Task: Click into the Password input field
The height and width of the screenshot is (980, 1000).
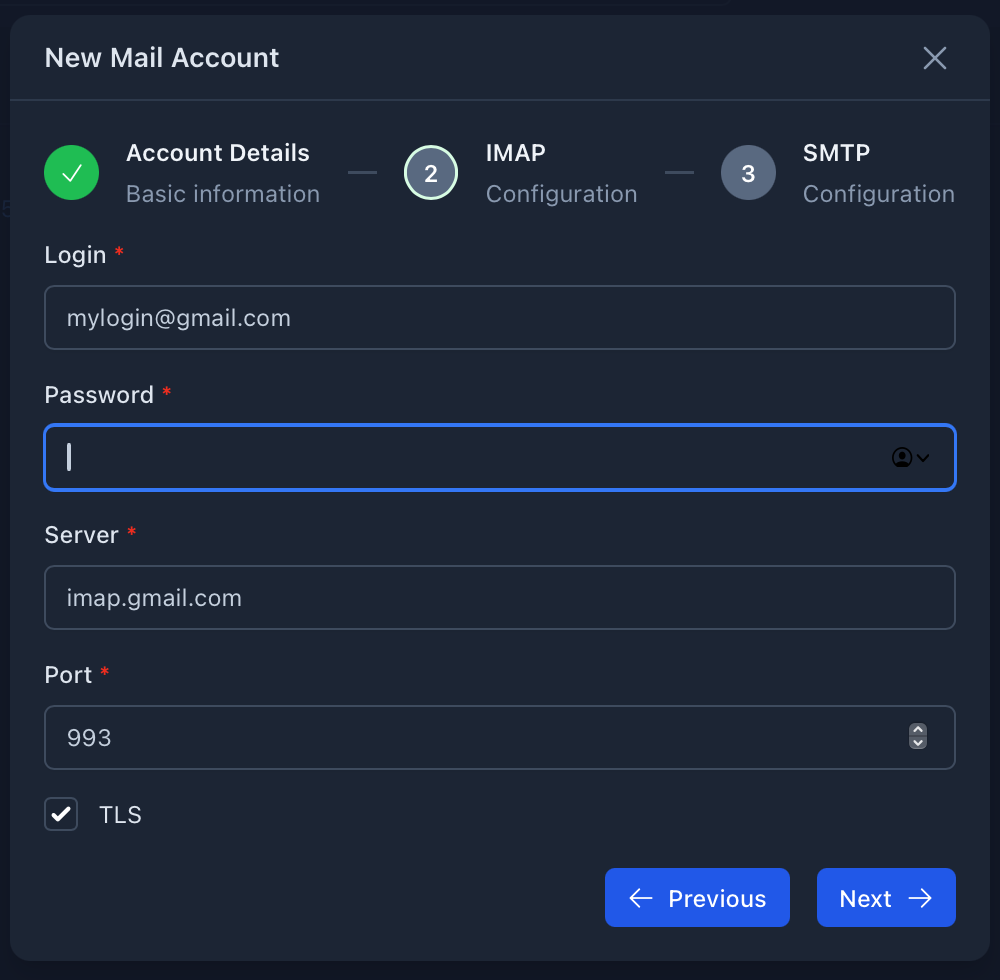Action: click(500, 457)
